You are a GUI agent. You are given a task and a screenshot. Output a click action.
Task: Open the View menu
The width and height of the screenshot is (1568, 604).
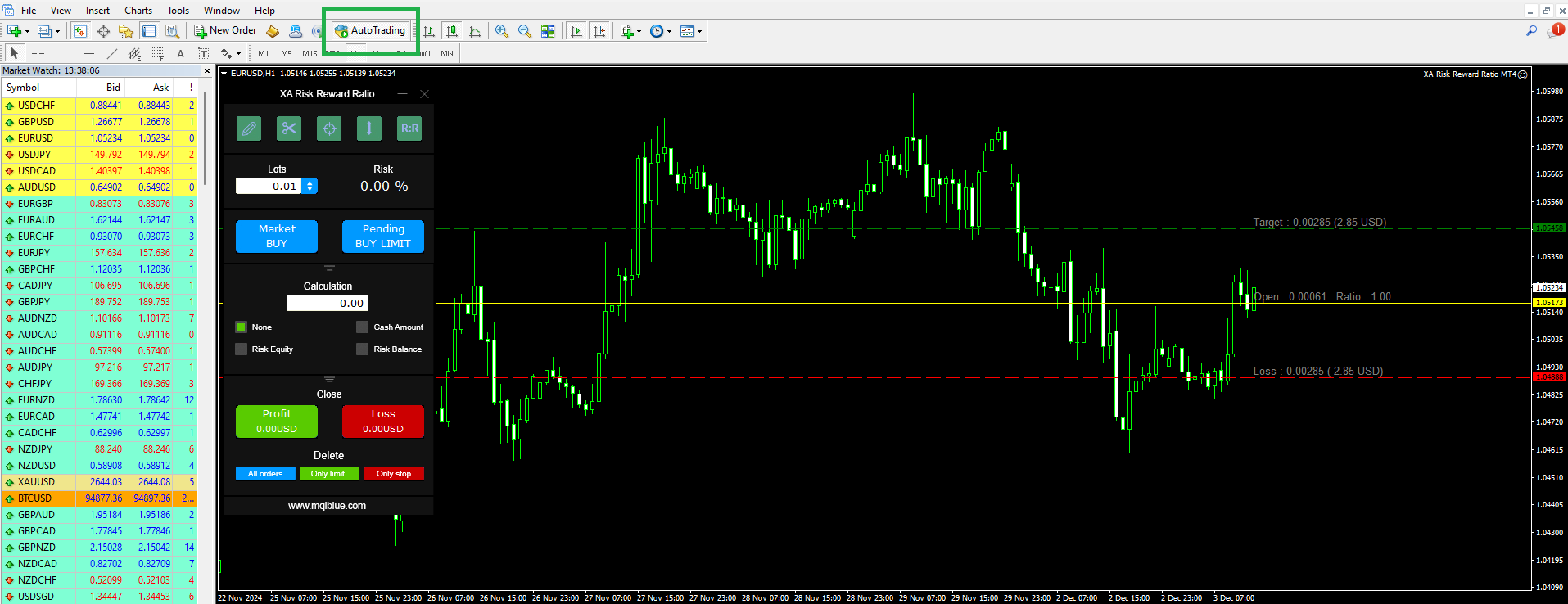(x=61, y=11)
